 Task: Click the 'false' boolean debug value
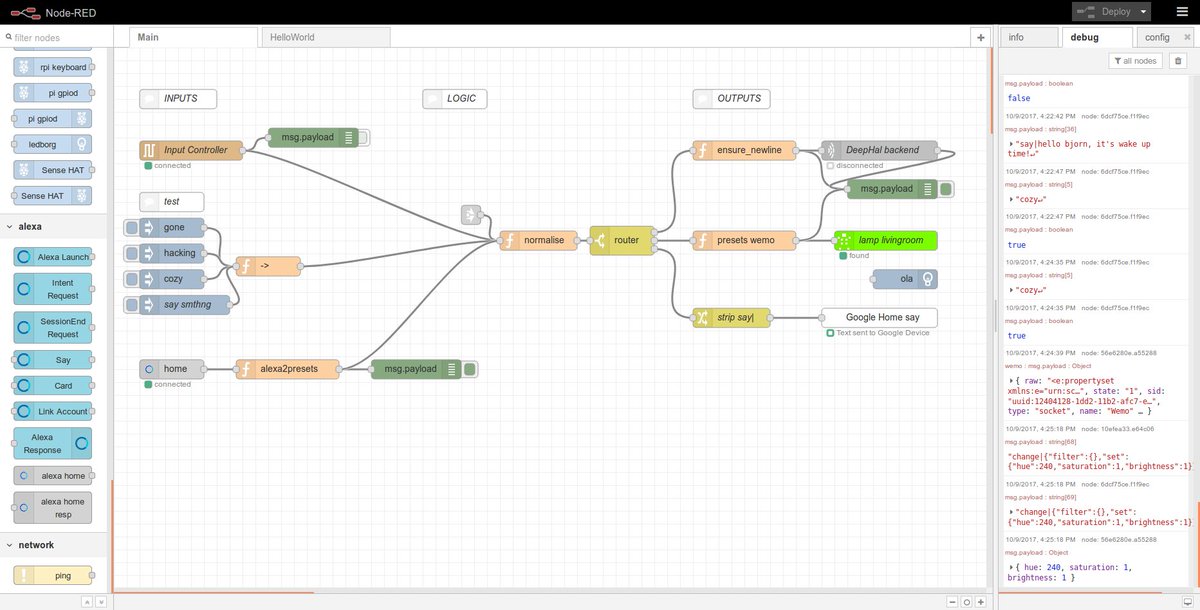pos(1019,98)
